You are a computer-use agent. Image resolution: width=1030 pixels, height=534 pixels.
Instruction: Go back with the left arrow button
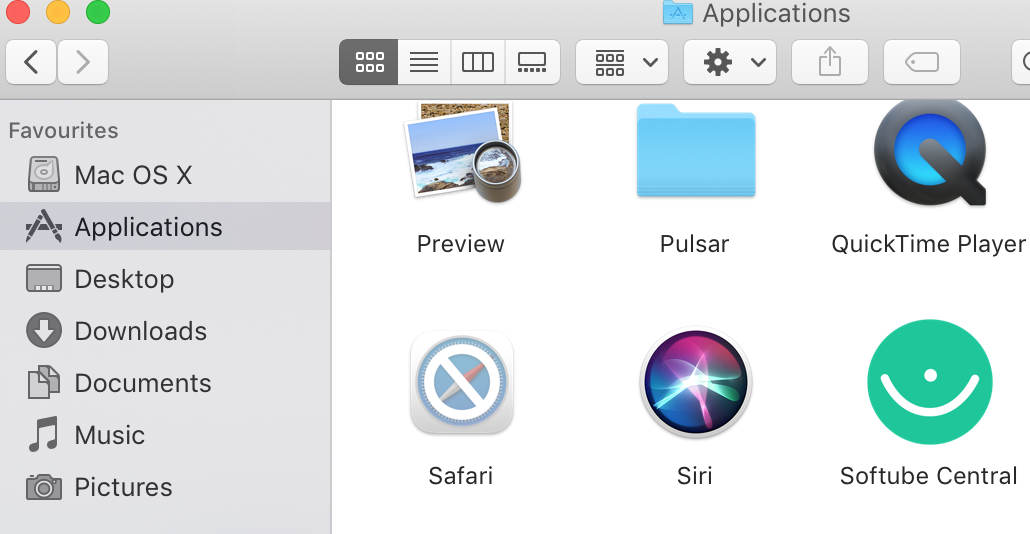[x=31, y=62]
